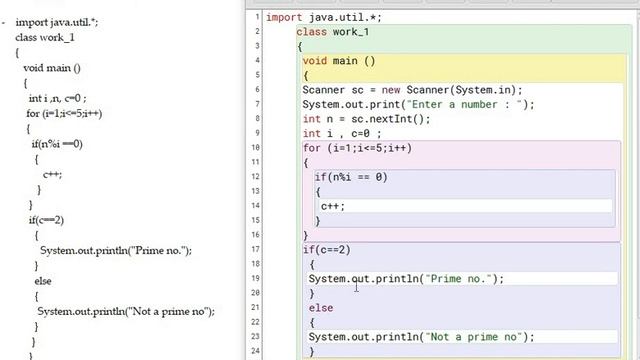Image resolution: width=640 pixels, height=360 pixels.
Task: Click 'class work_1' in the code editor
Action: click(x=333, y=32)
